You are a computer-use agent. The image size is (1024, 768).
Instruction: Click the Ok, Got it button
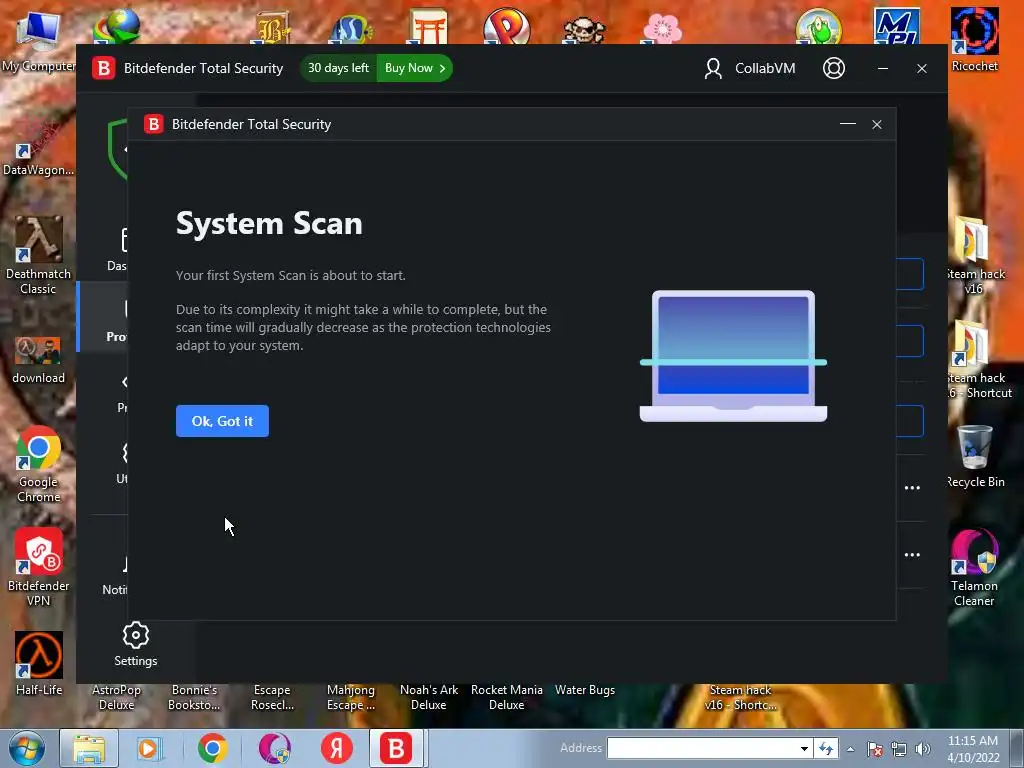pyautogui.click(x=222, y=421)
